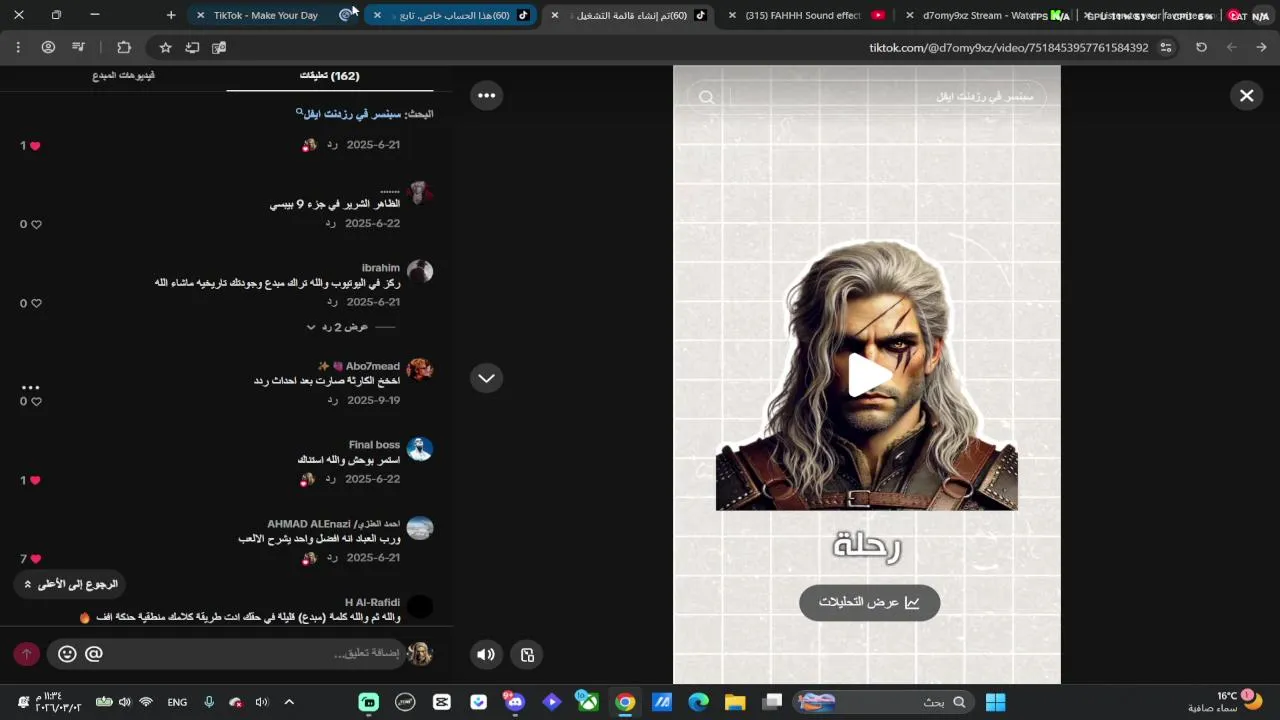The width and height of the screenshot is (1280, 720).
Task: Open Chrome profile icon
Action: coord(48,47)
